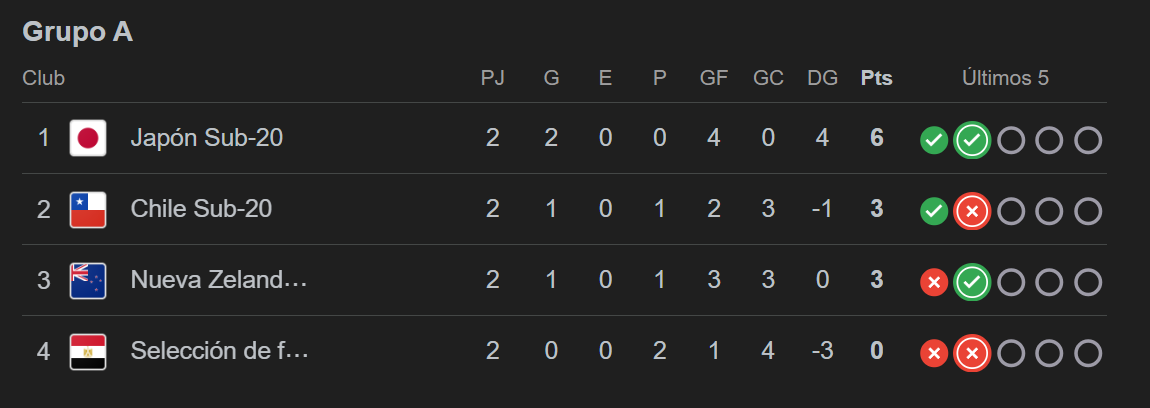The height and width of the screenshot is (408, 1150).
Task: Click the Grupo A heading
Action: [x=78, y=32]
